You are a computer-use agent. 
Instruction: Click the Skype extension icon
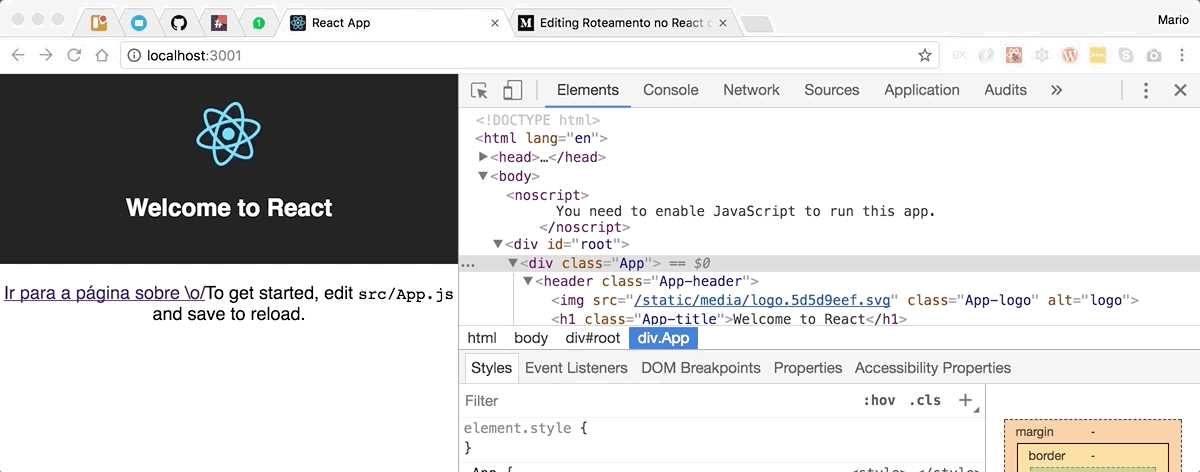1126,55
